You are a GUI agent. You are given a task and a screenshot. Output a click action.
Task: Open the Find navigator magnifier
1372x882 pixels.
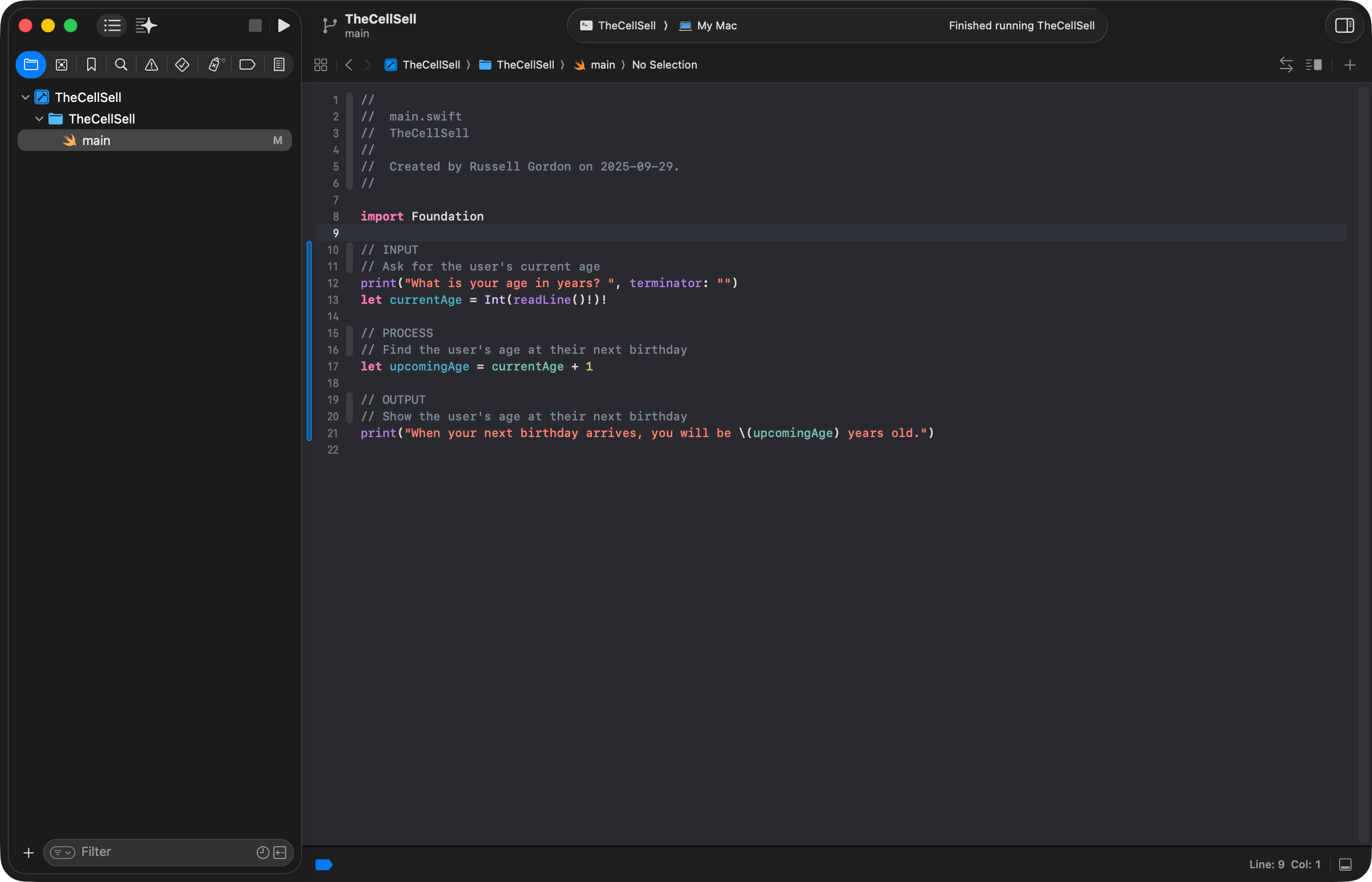point(121,65)
